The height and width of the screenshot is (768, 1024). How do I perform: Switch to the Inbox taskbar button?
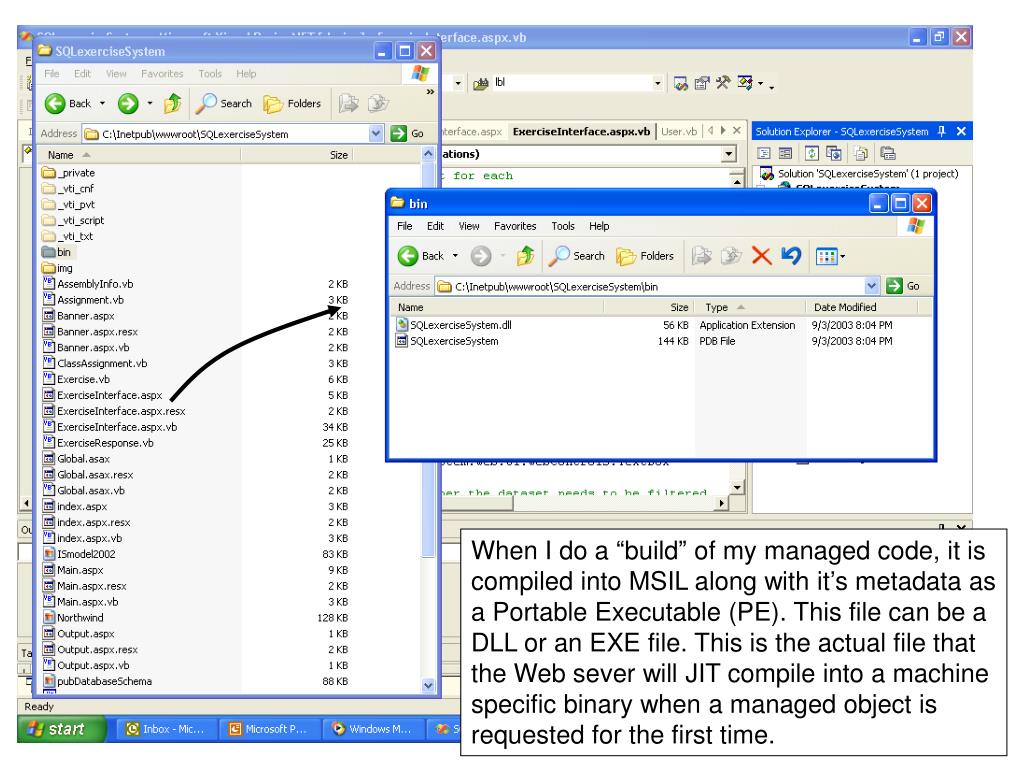click(x=165, y=729)
